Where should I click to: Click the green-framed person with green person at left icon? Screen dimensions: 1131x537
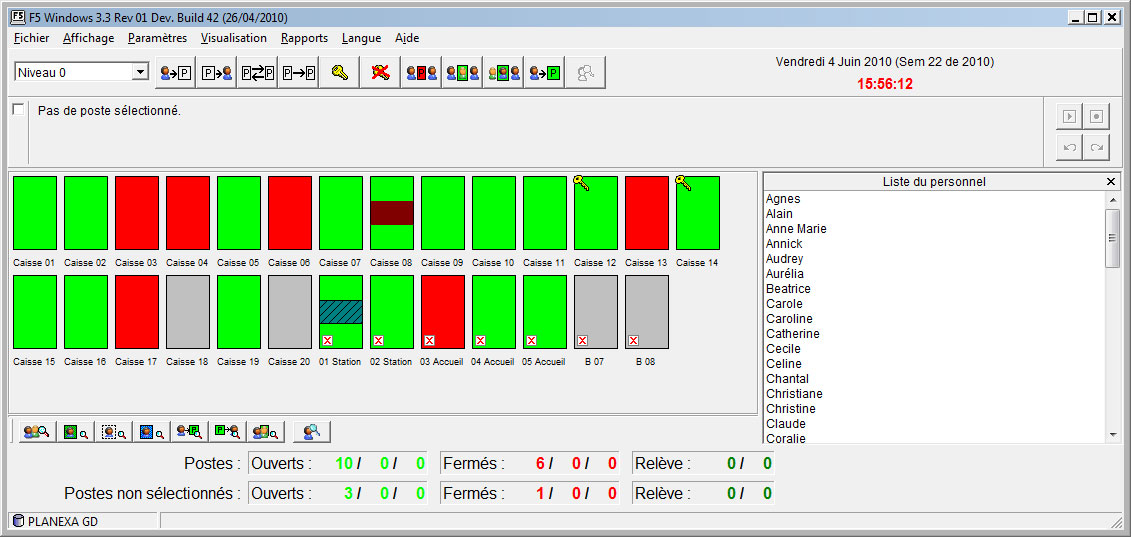click(x=503, y=73)
